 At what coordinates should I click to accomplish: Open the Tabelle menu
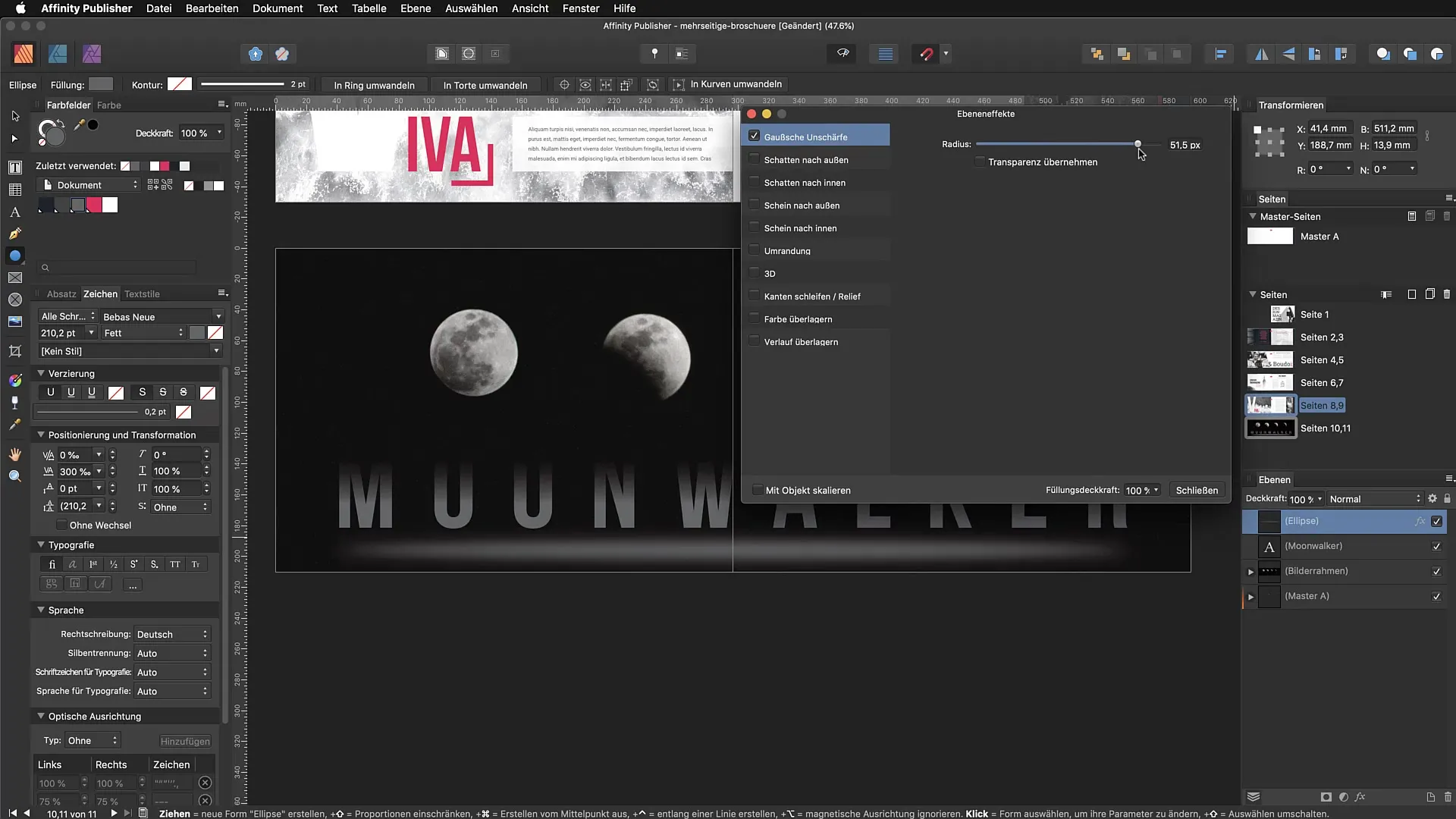click(369, 8)
